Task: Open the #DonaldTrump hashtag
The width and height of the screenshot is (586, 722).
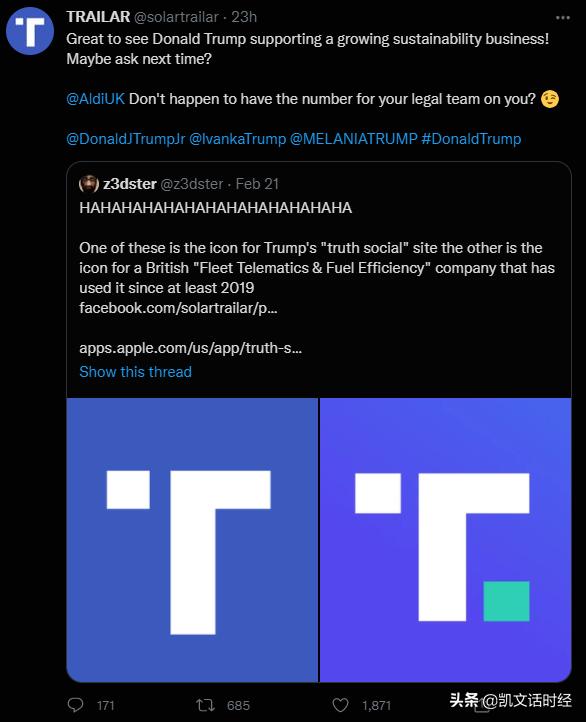Action: pyautogui.click(x=471, y=139)
